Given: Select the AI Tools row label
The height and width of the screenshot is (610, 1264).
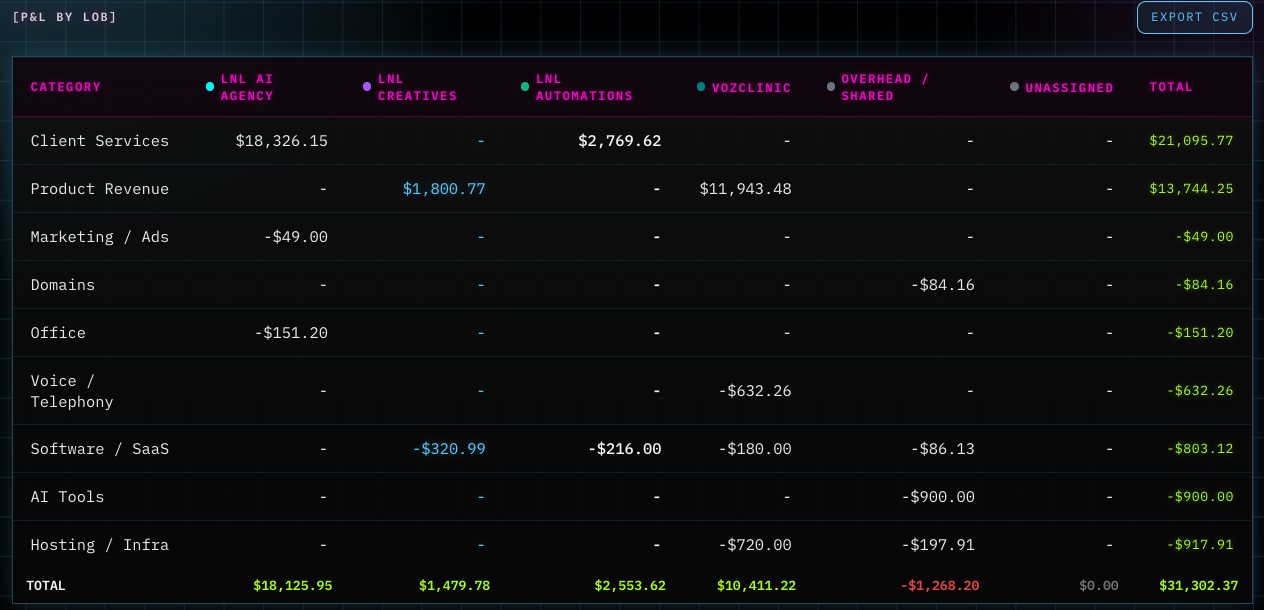Looking at the screenshot, I should [x=67, y=497].
